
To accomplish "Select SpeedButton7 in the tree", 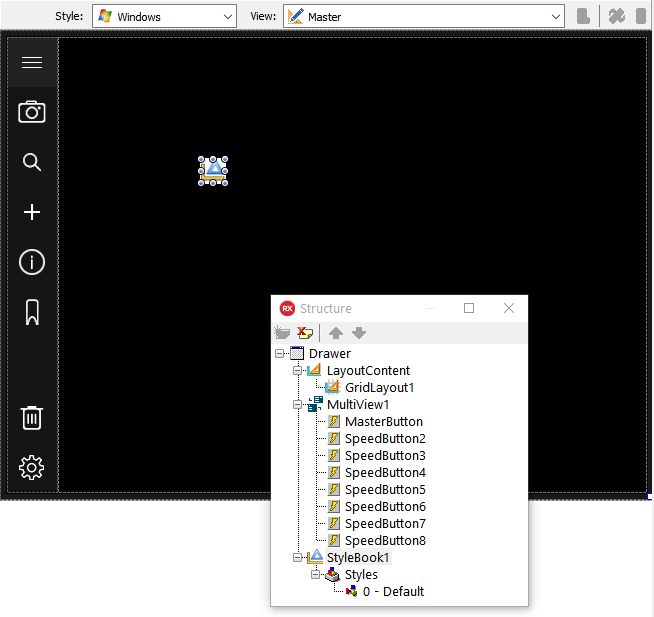I will point(385,524).
